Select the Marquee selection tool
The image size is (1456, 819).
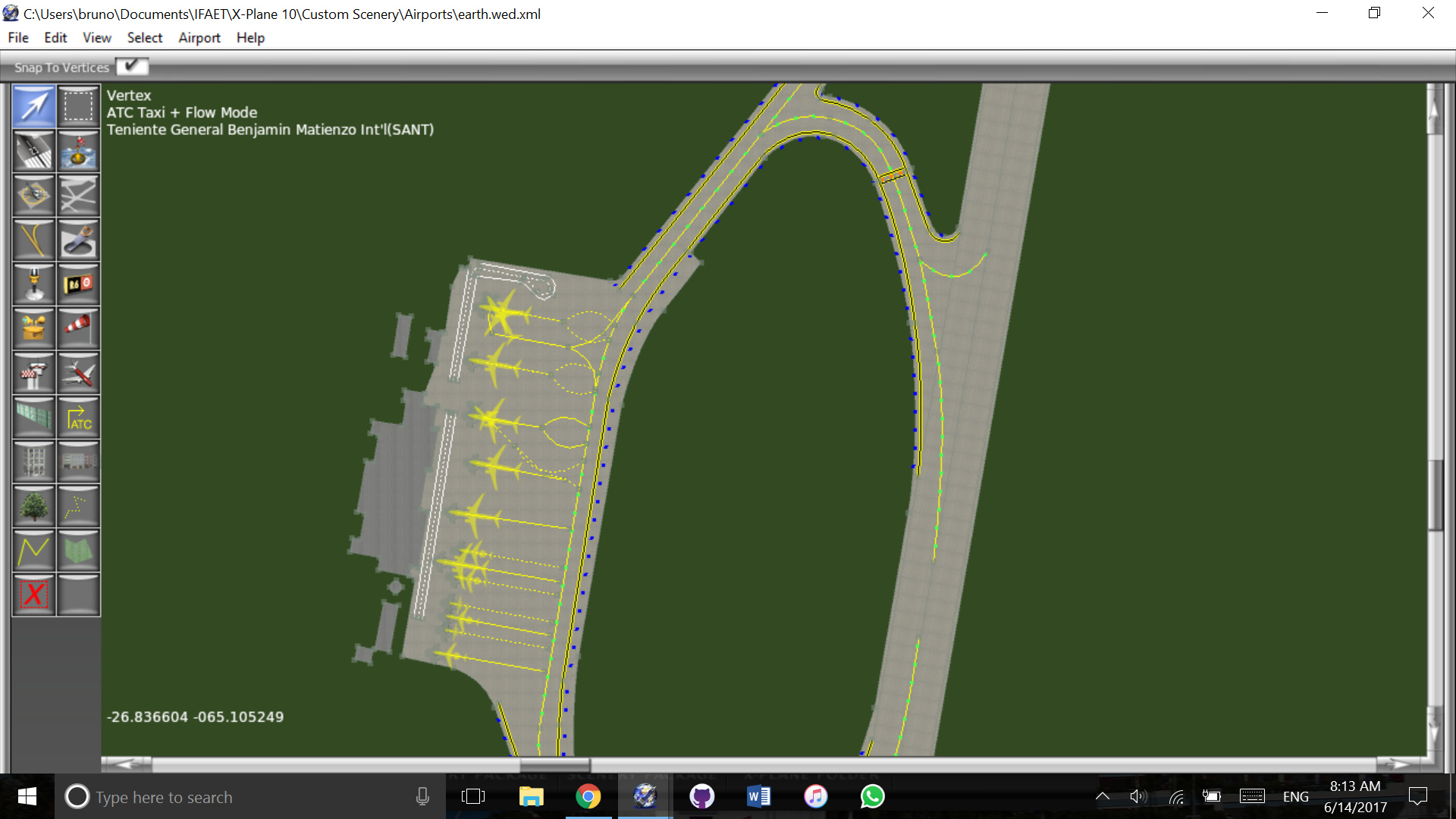78,106
